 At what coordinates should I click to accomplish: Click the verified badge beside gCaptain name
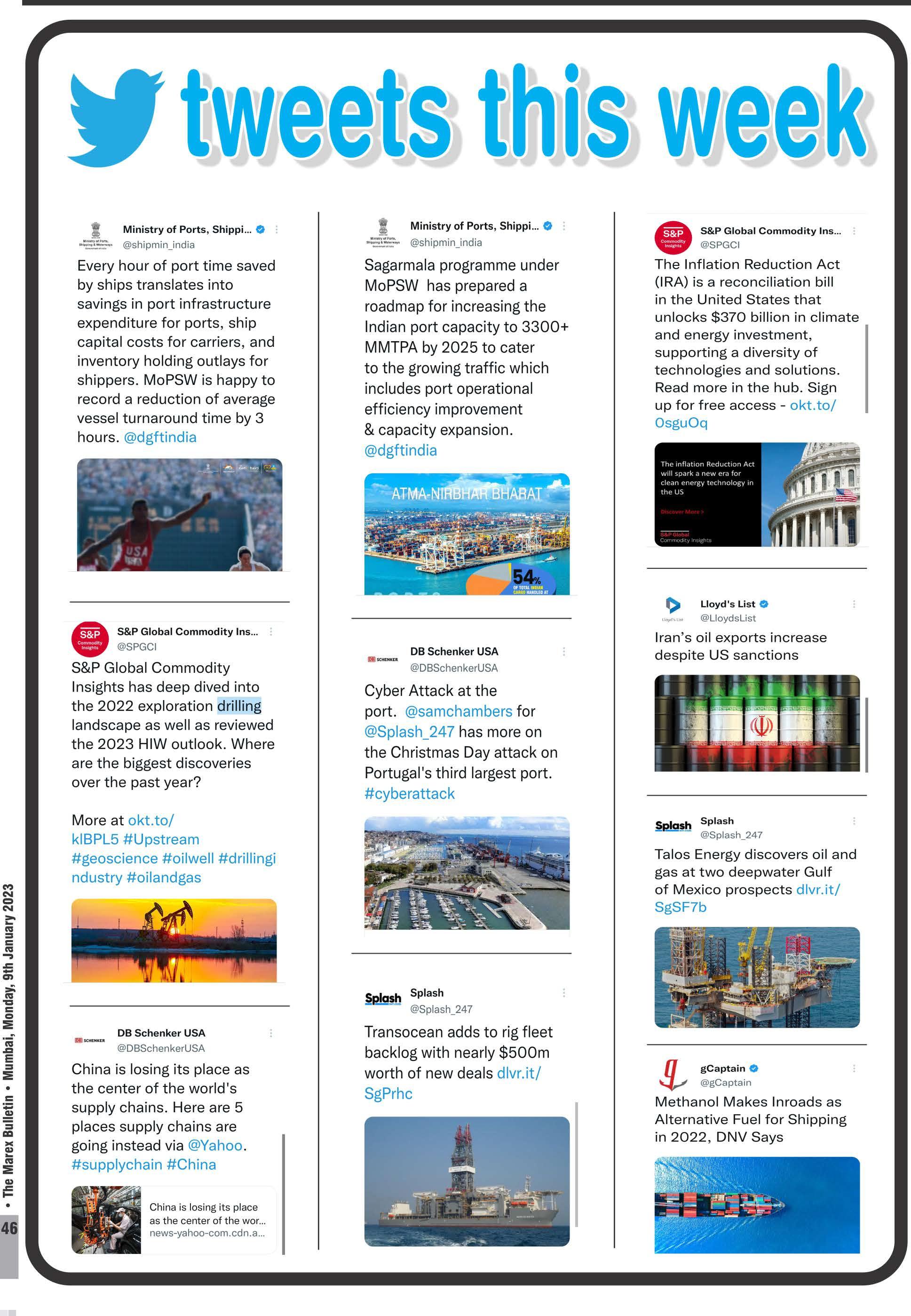tap(754, 1068)
